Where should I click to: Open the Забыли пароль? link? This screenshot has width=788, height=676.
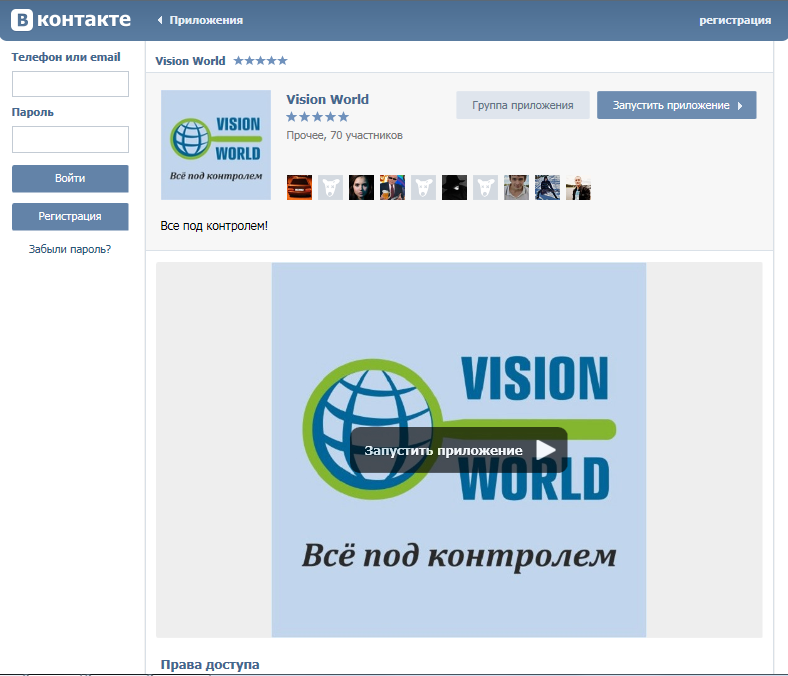coord(70,249)
